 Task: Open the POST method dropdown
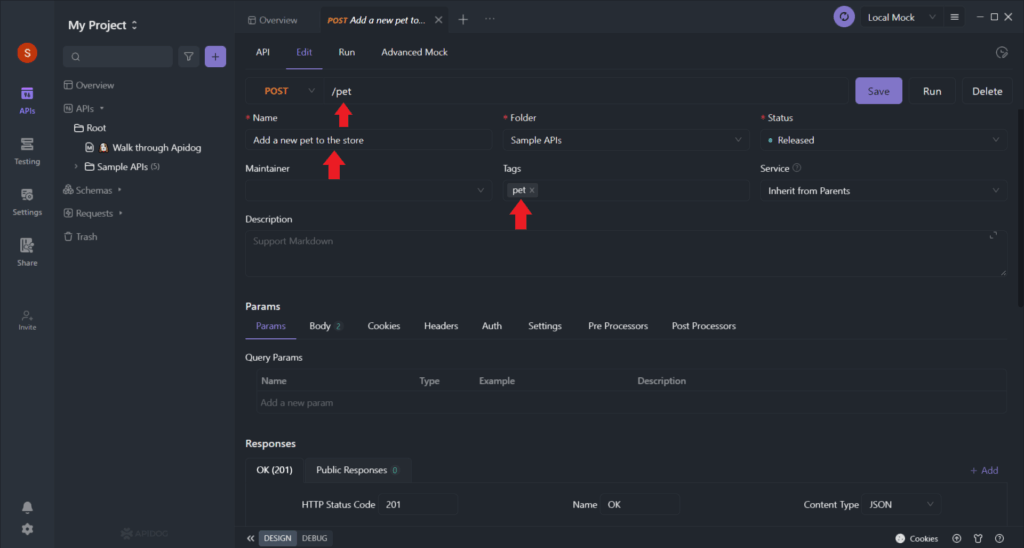(283, 91)
